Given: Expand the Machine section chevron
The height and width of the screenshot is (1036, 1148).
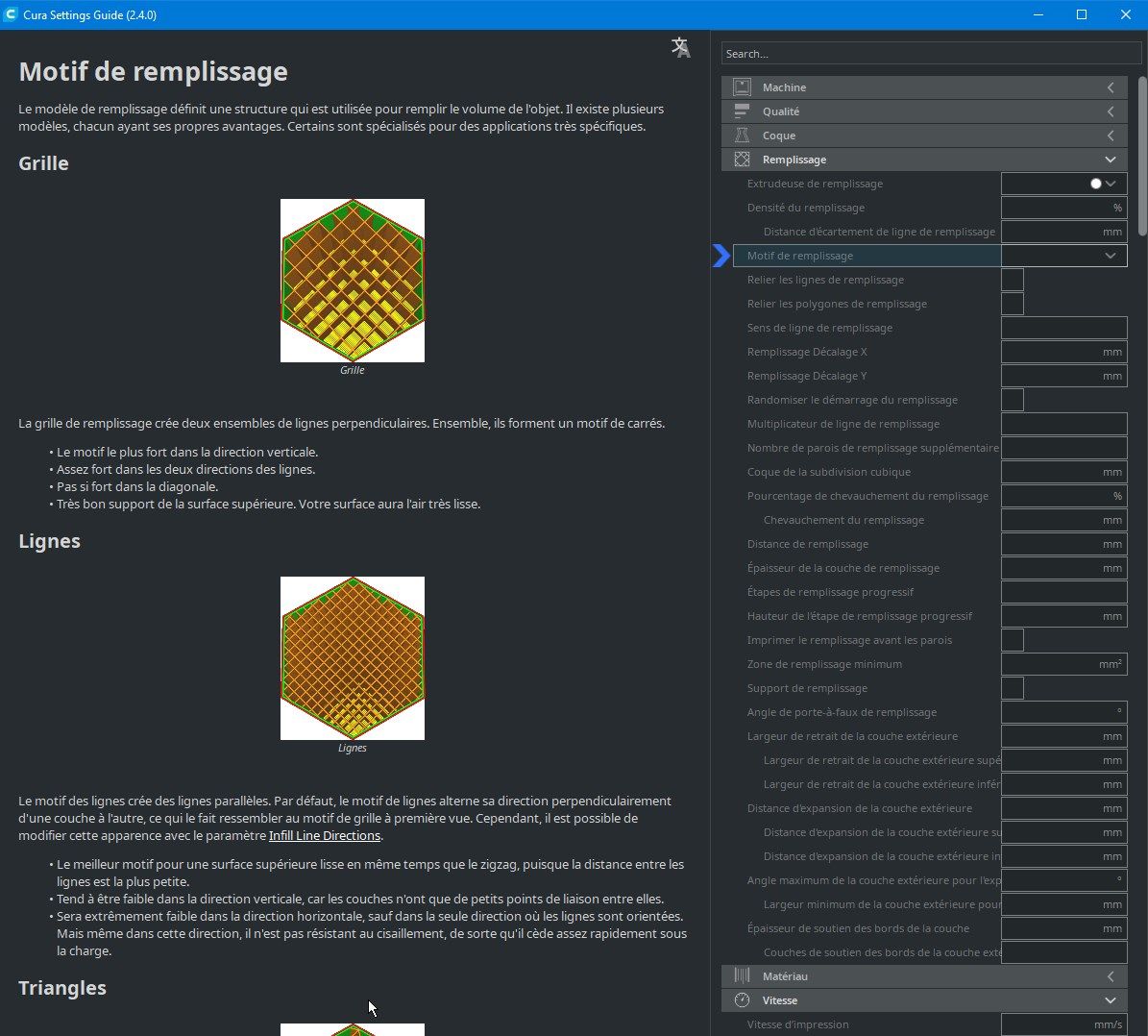Looking at the screenshot, I should [x=1111, y=87].
